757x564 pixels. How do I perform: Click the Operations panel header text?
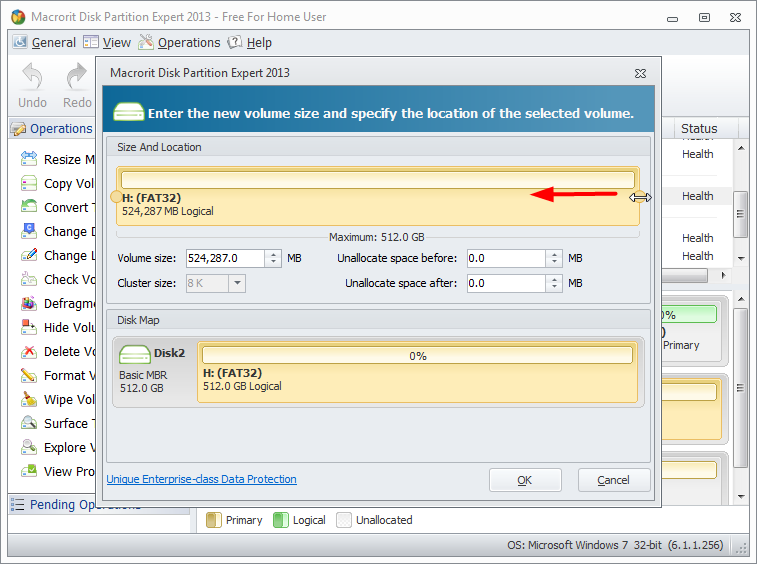coord(61,128)
